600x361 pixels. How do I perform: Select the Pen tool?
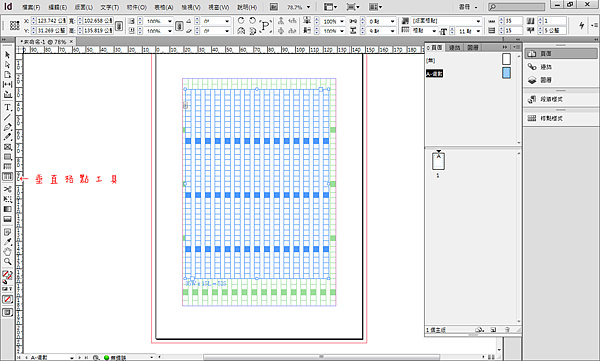(x=7, y=127)
